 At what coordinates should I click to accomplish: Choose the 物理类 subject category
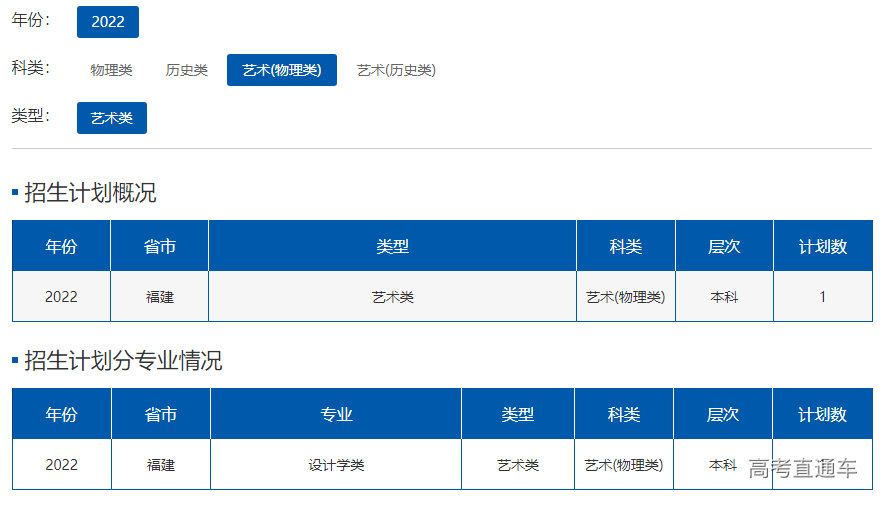click(111, 70)
